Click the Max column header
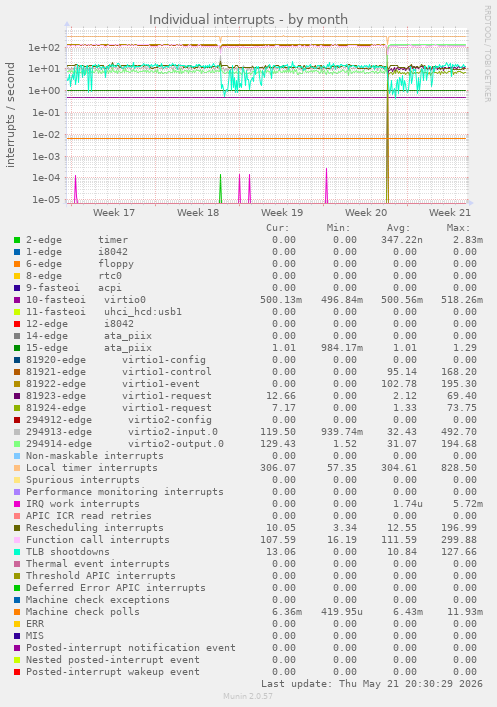 tap(458, 228)
